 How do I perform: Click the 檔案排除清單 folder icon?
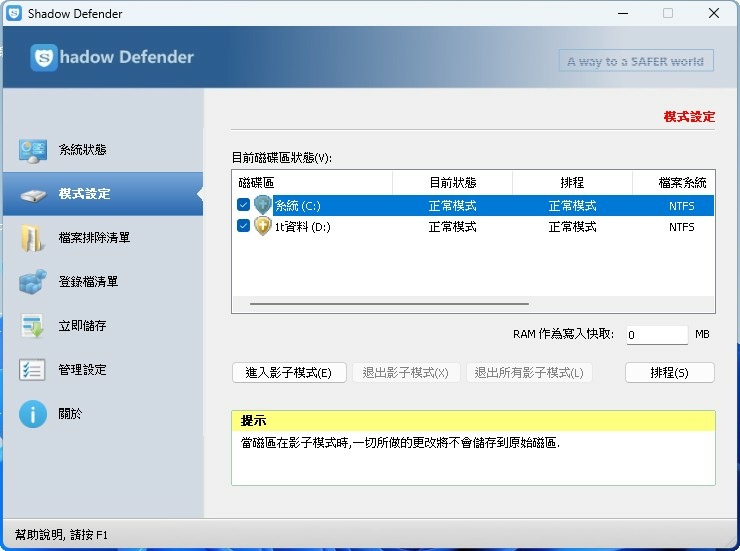[x=31, y=238]
